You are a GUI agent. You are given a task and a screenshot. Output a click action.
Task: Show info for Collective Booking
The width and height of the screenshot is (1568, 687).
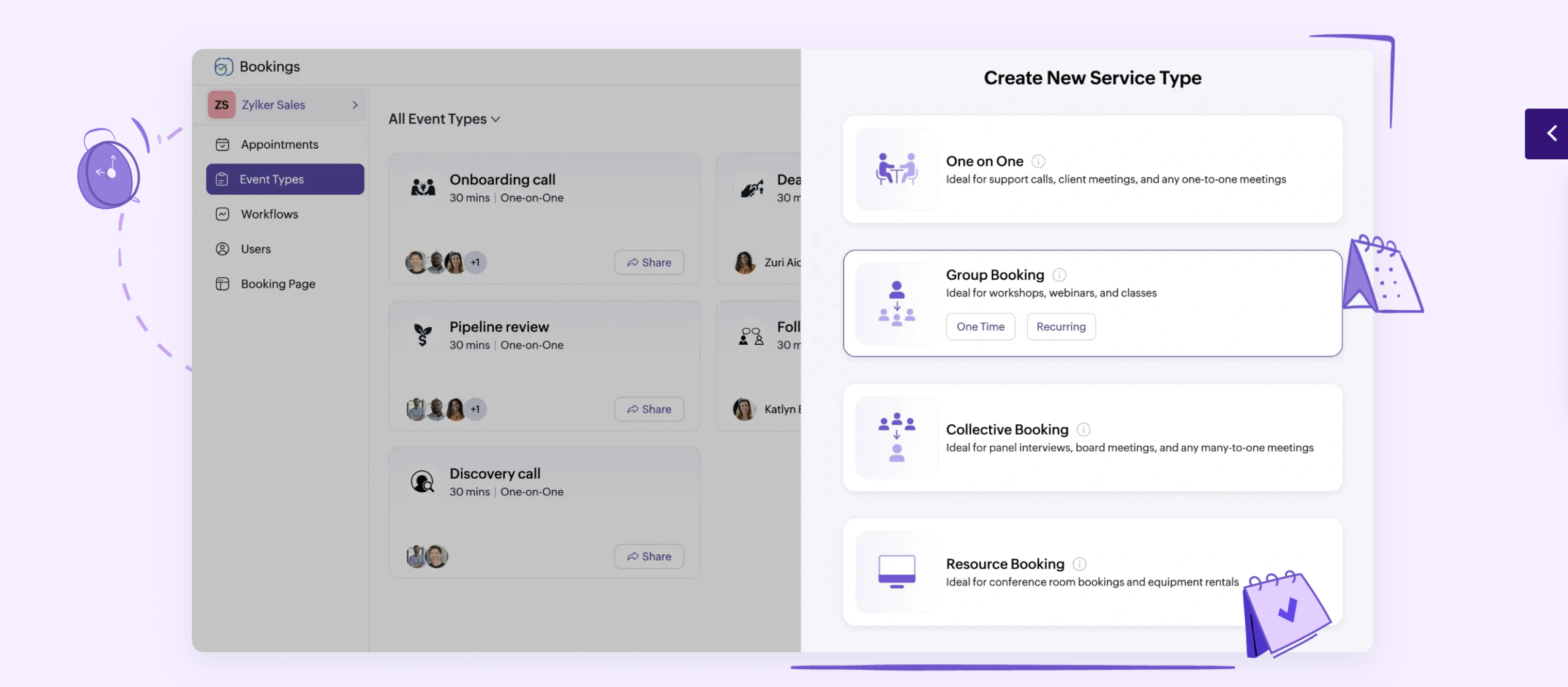coord(1084,429)
